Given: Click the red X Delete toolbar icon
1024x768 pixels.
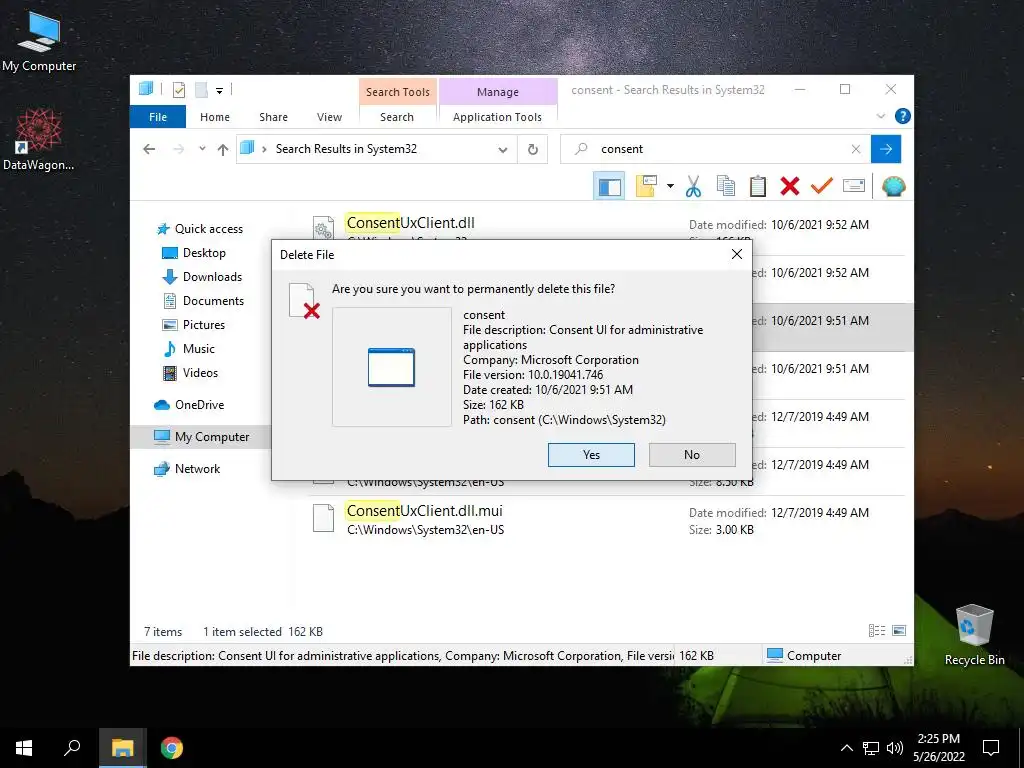Looking at the screenshot, I should tap(790, 187).
